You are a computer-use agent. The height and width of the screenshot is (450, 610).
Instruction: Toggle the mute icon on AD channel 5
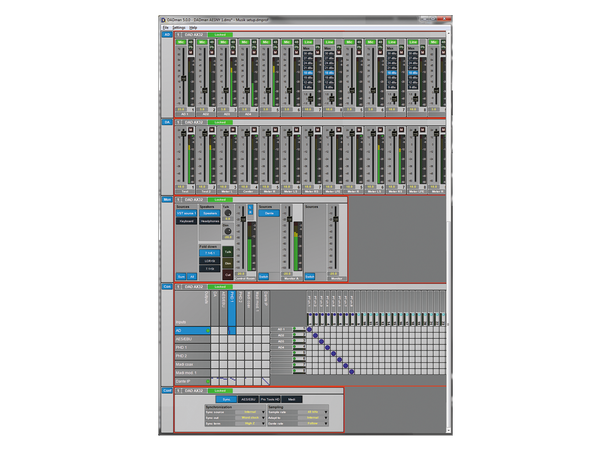(275, 52)
